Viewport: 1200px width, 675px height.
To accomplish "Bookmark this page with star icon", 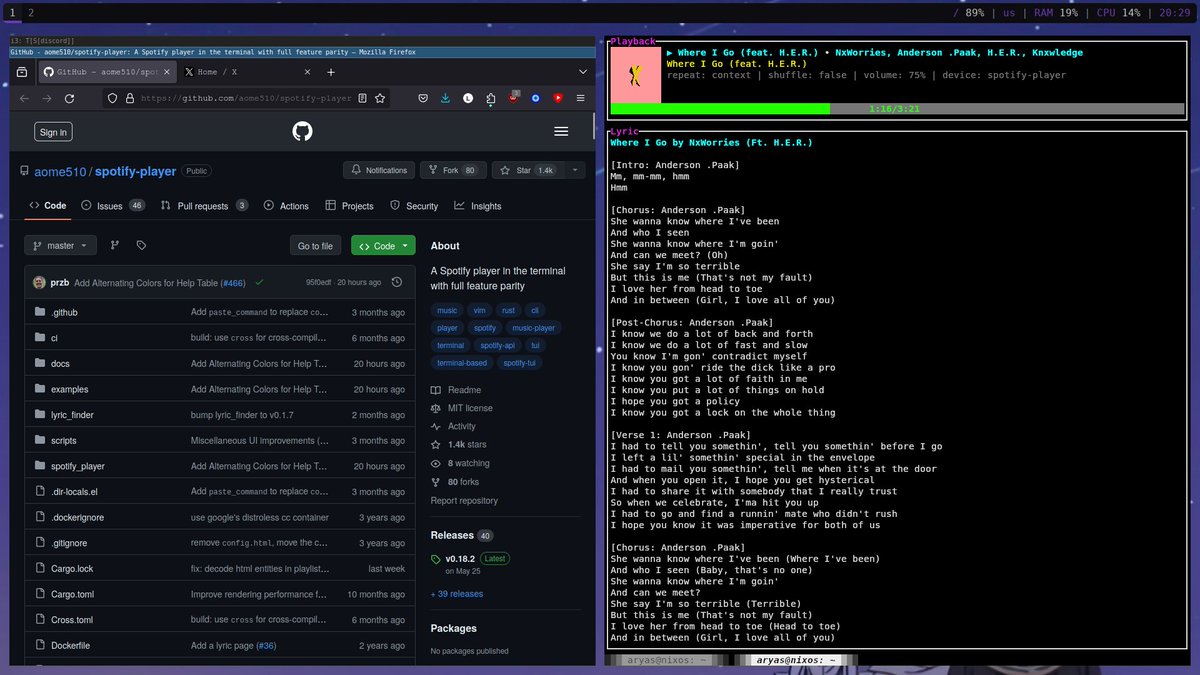I will click(382, 98).
